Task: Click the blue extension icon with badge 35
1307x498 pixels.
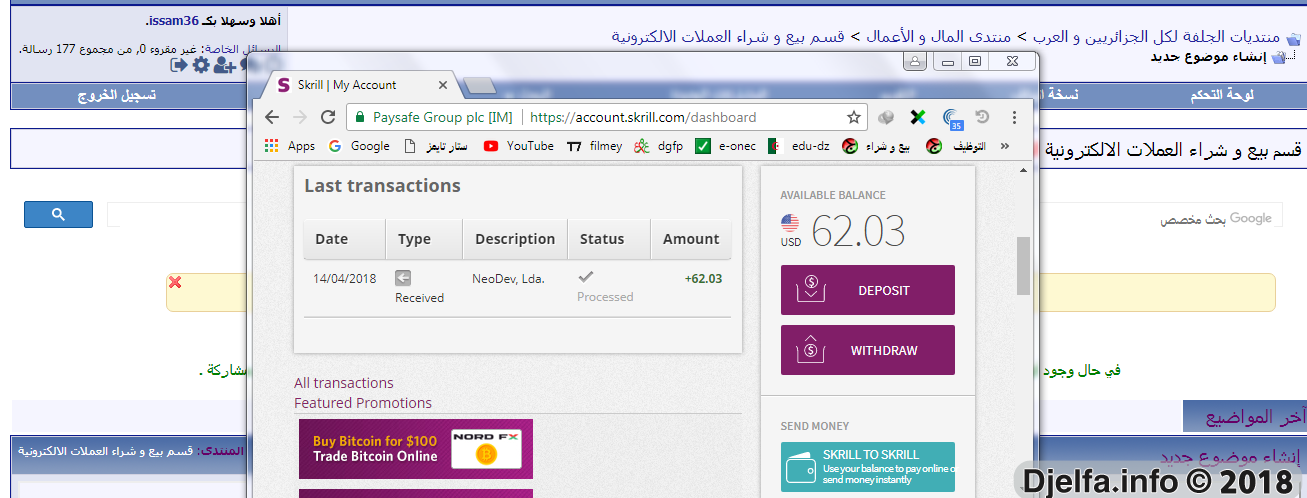Action: coord(951,119)
